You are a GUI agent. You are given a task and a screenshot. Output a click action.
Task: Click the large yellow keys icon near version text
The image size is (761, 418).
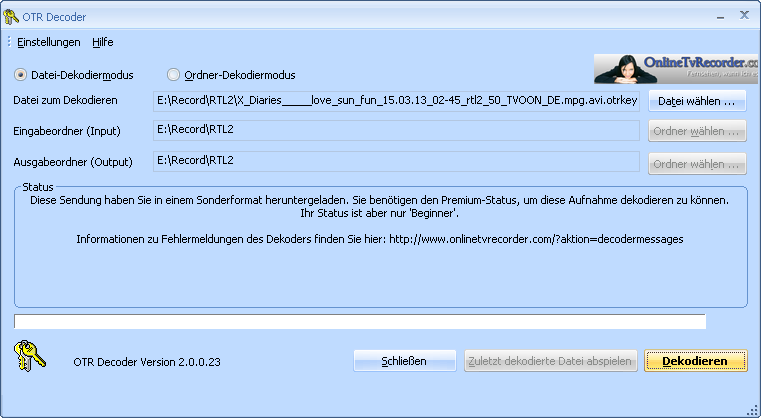(x=30, y=356)
